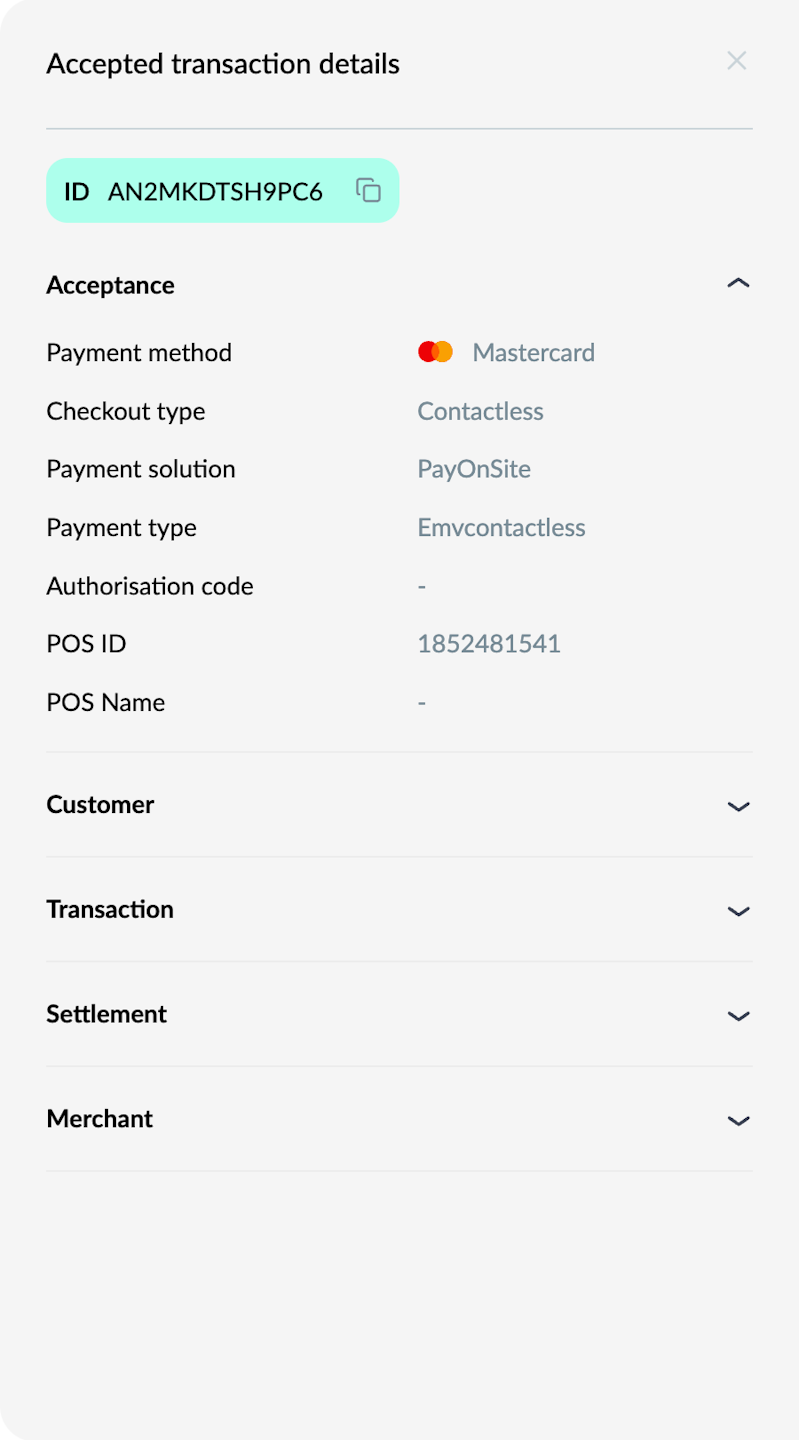Click the Contactless checkout type value
This screenshot has width=799, height=1440.
coord(480,411)
